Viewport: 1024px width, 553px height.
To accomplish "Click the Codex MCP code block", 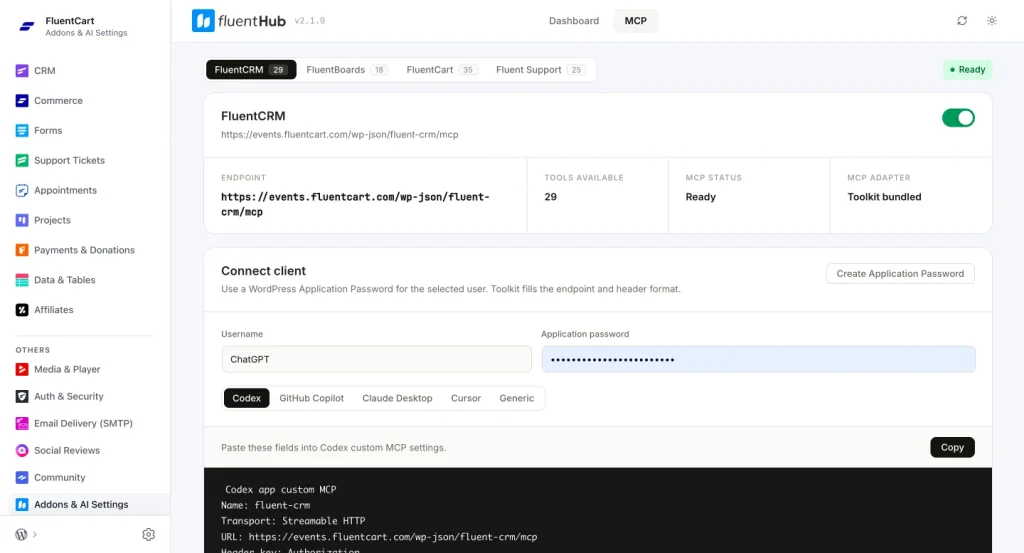I will [x=598, y=511].
